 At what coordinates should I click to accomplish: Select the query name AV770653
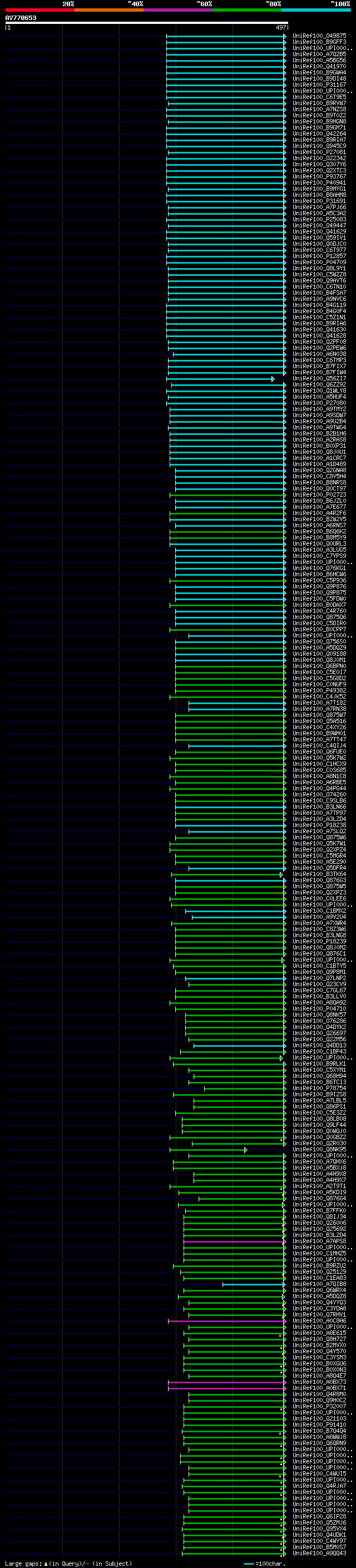coord(21,18)
